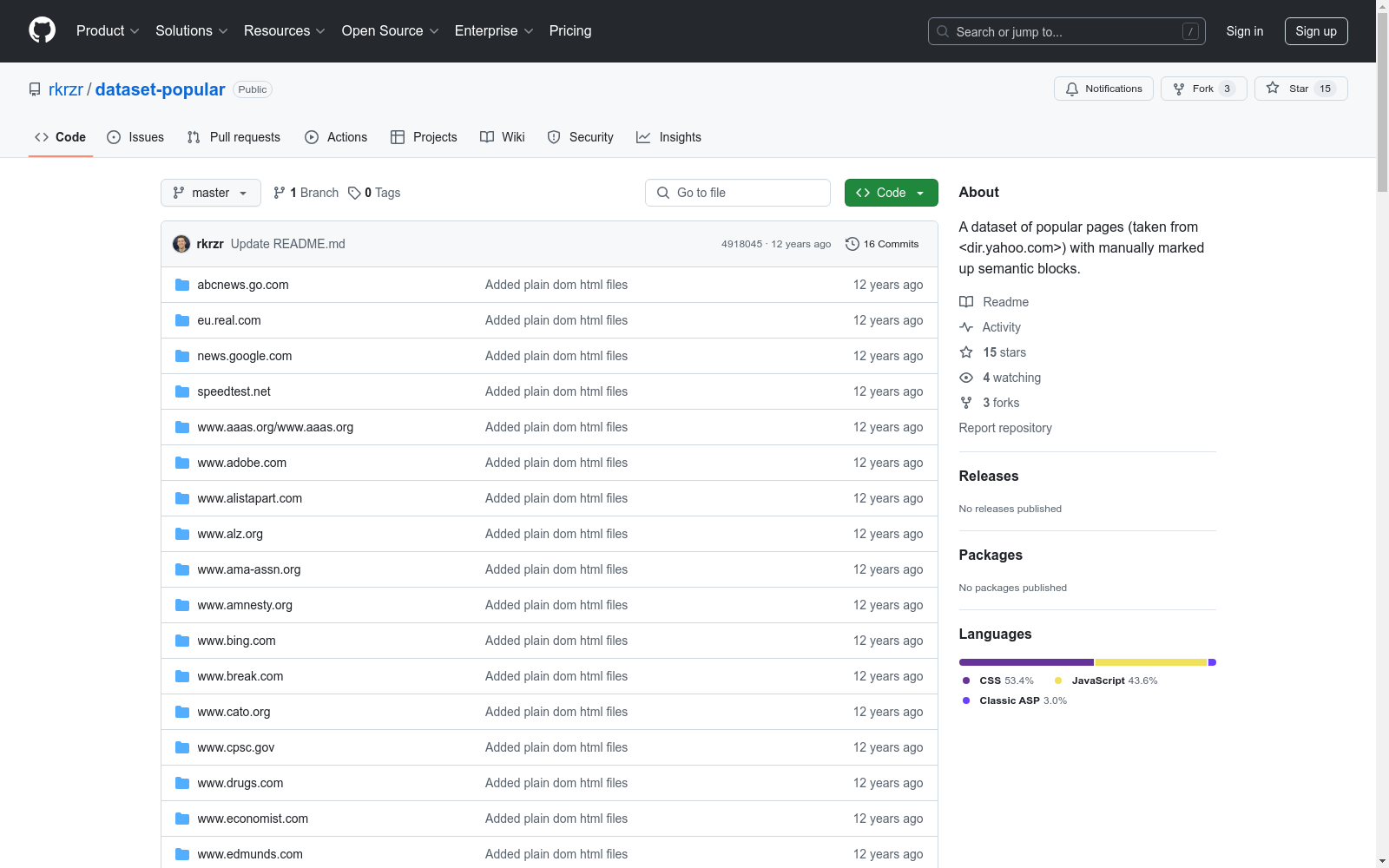Viewport: 1389px width, 868px height.
Task: Open the www.alistapart.com folder icon
Action: tap(182, 498)
